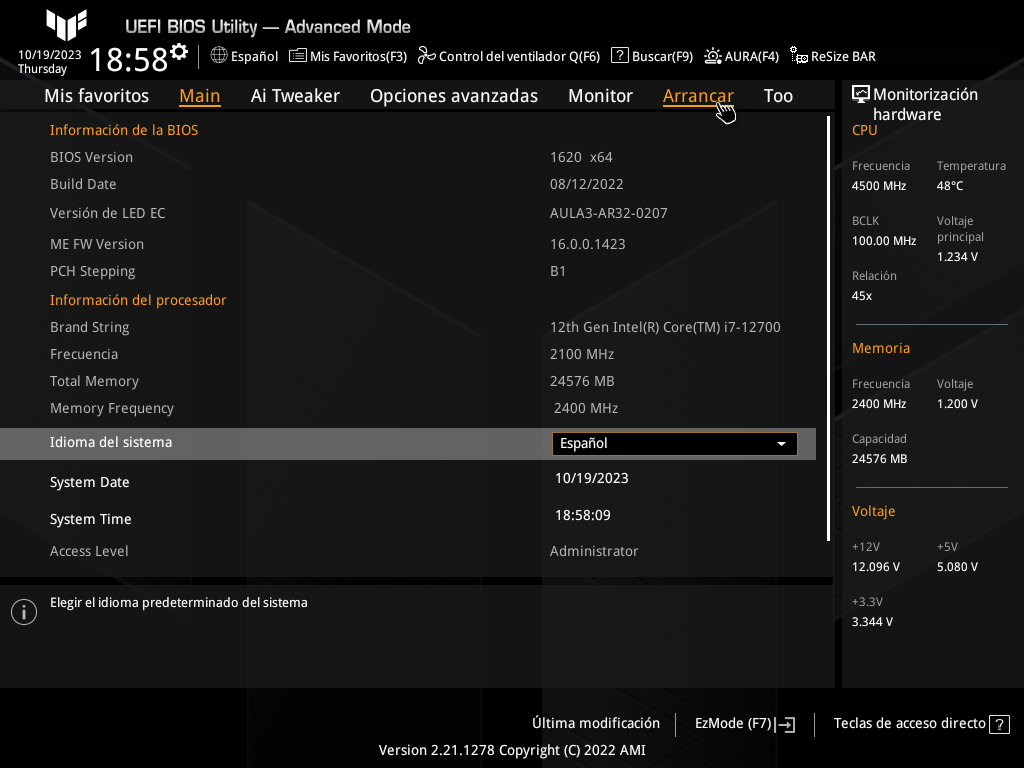Click the hardware monitor icon

click(861, 95)
